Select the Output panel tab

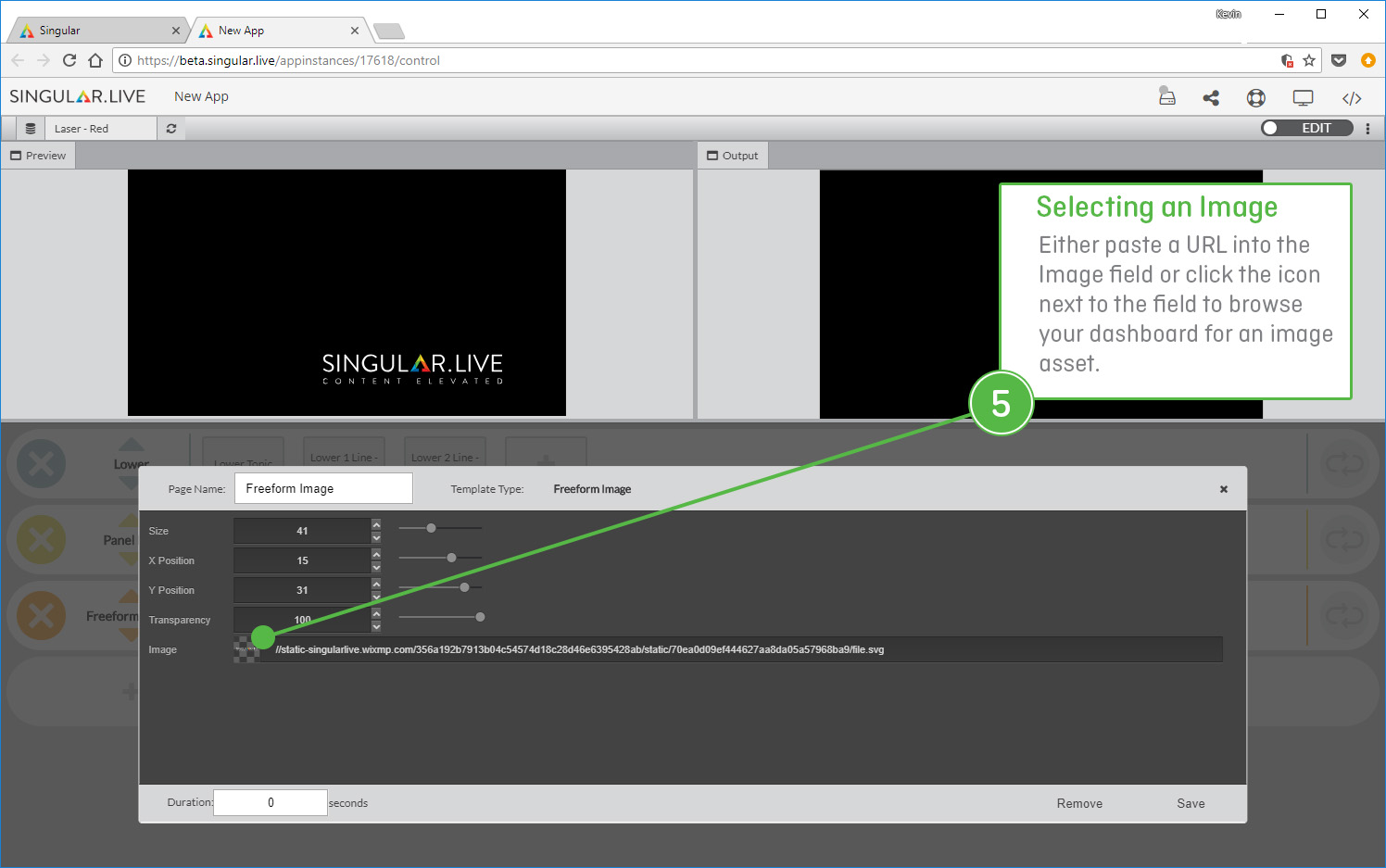point(733,156)
